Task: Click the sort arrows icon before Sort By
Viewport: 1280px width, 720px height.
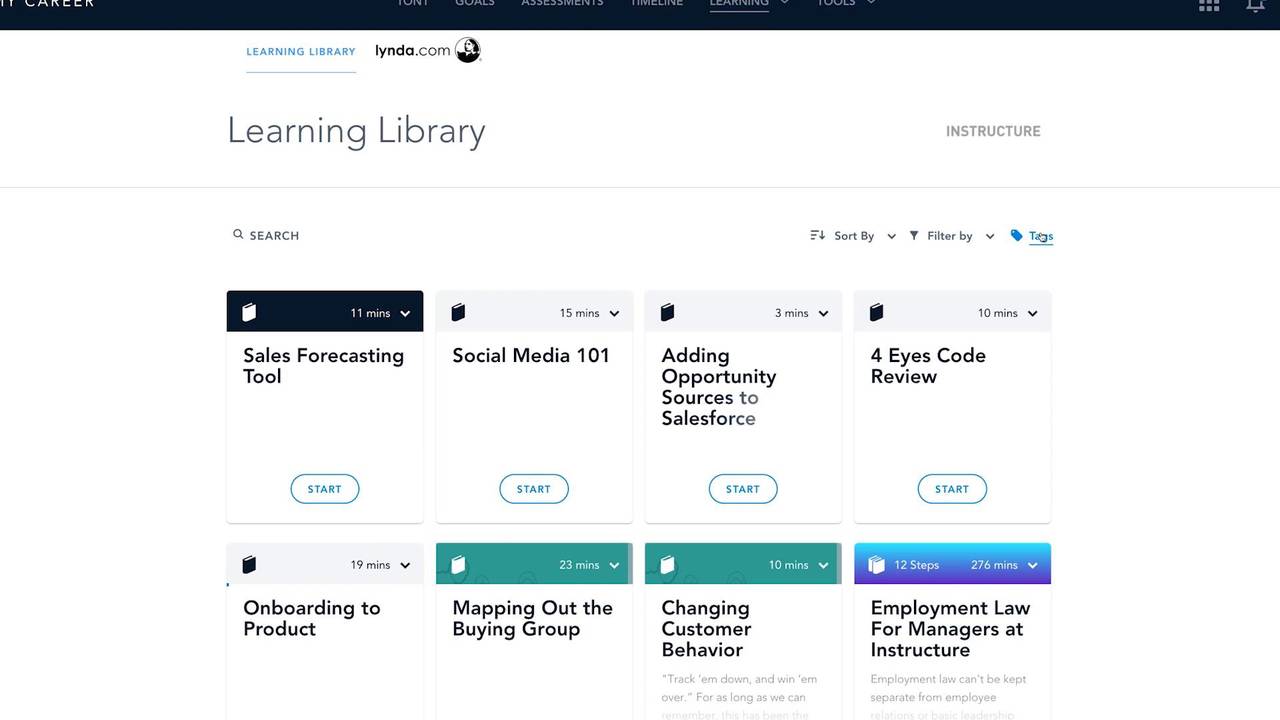Action: (817, 234)
